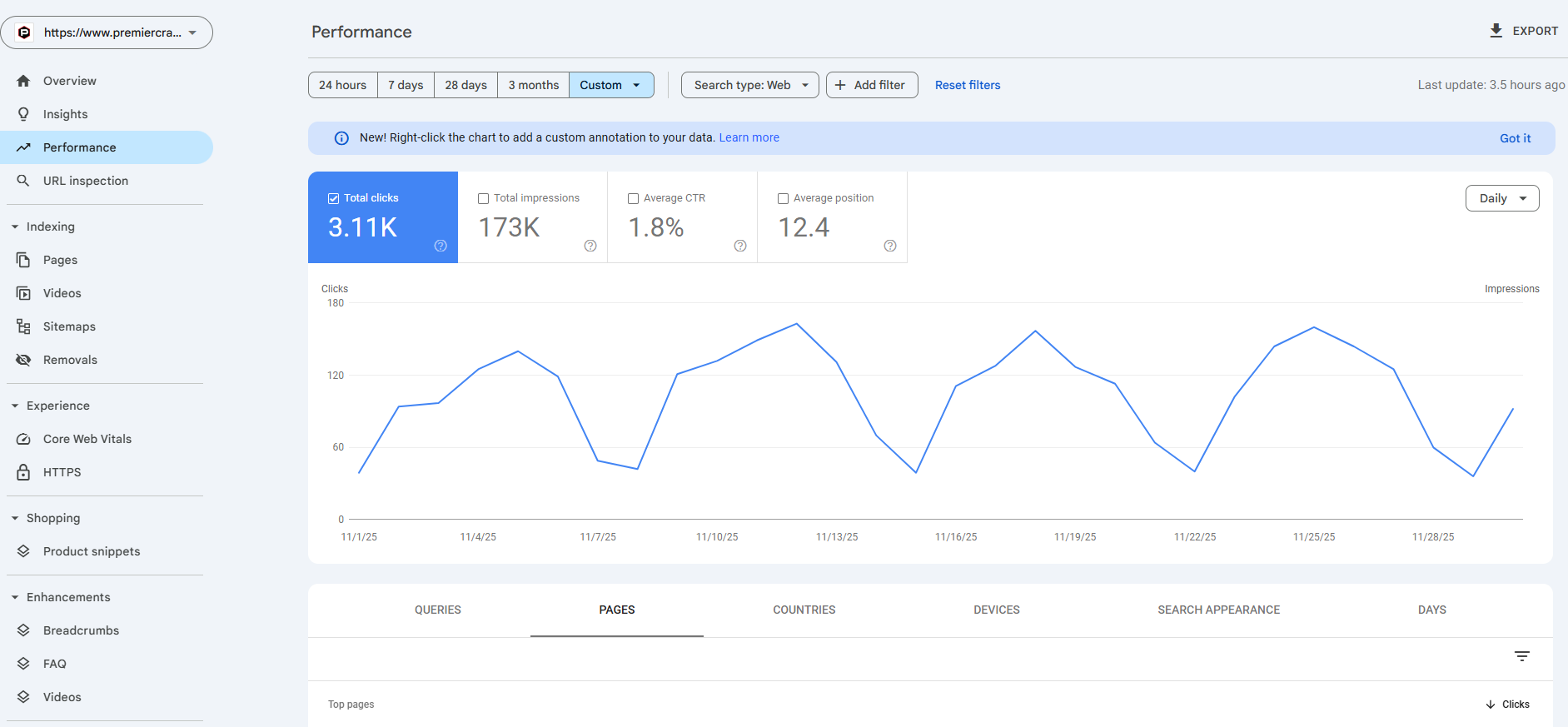1568x727 pixels.
Task: Open the Sitemaps sidebar item
Action: click(x=69, y=326)
